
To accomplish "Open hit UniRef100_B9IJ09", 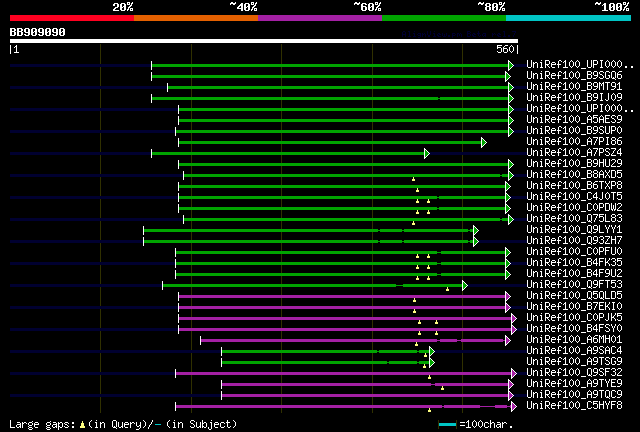I will [x=574, y=98].
